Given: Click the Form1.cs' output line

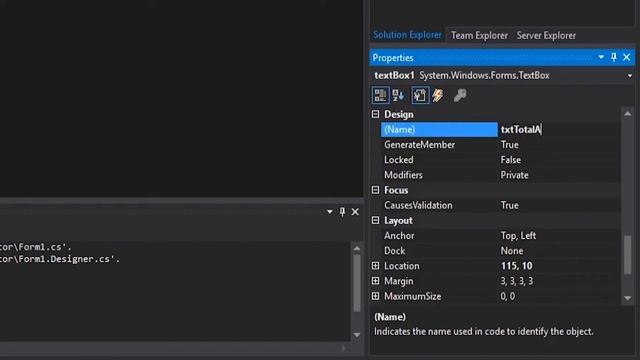Looking at the screenshot, I should [x=36, y=247].
